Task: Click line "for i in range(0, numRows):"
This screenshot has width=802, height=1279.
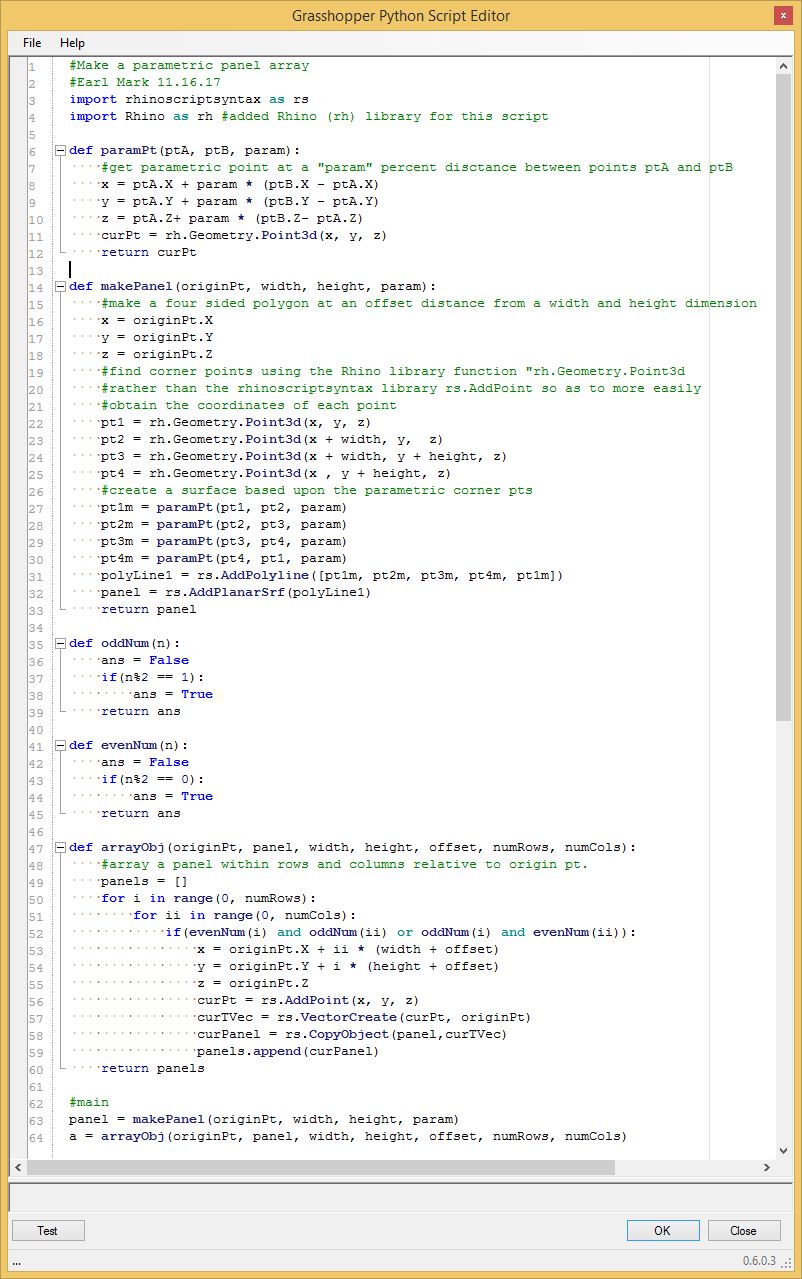Action: (209, 898)
